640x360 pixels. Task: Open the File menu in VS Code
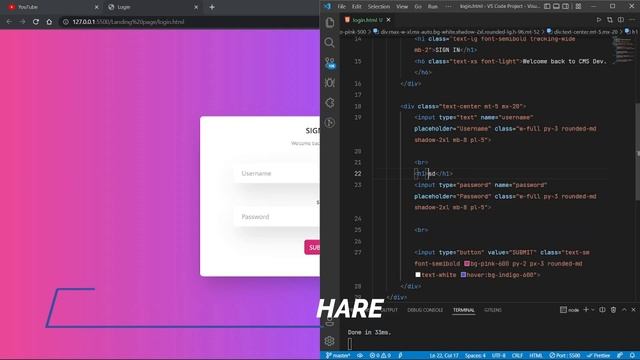[x=342, y=7]
